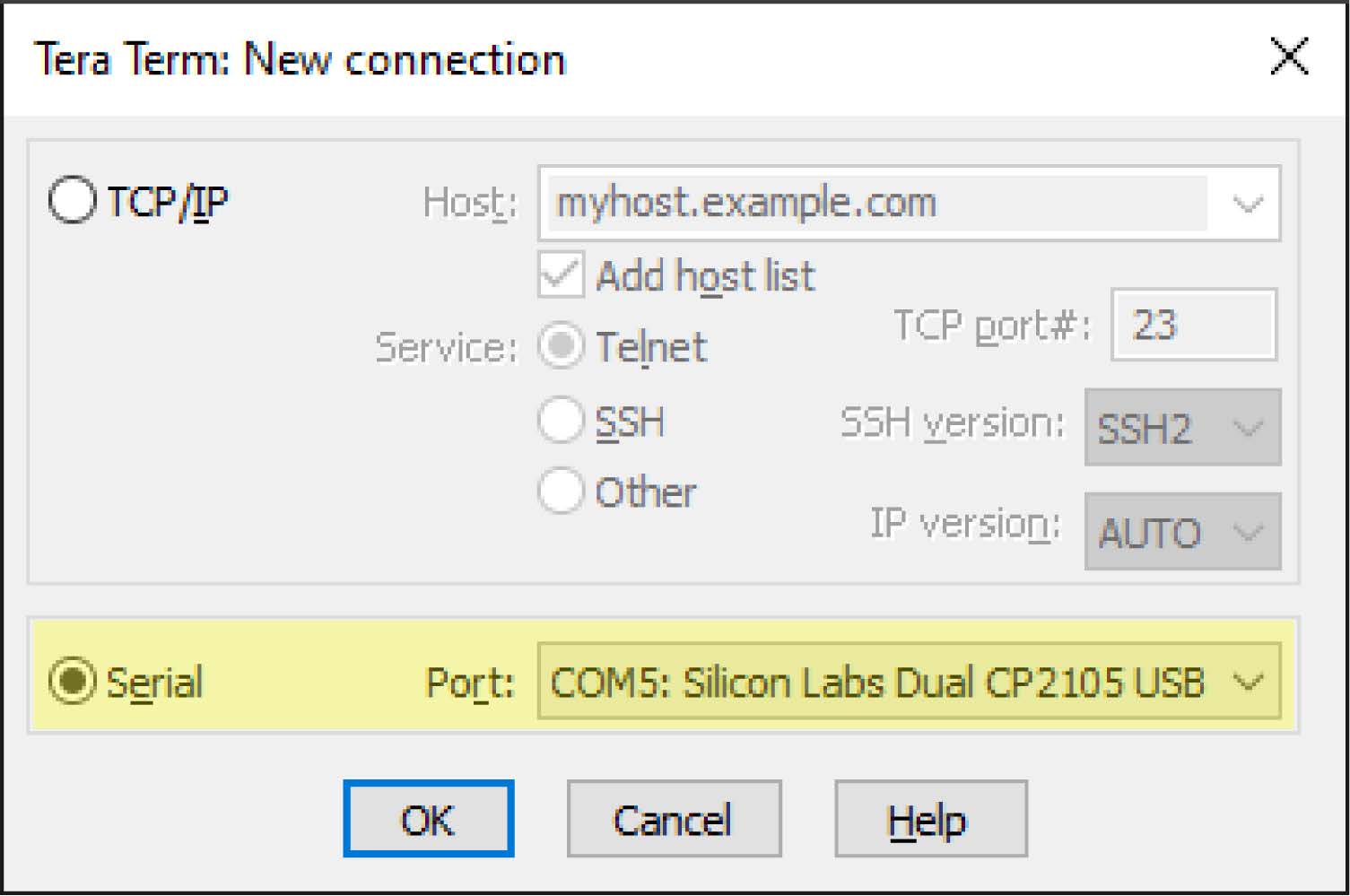The height and width of the screenshot is (896, 1350).
Task: Open Help for this dialog
Action: click(x=930, y=820)
